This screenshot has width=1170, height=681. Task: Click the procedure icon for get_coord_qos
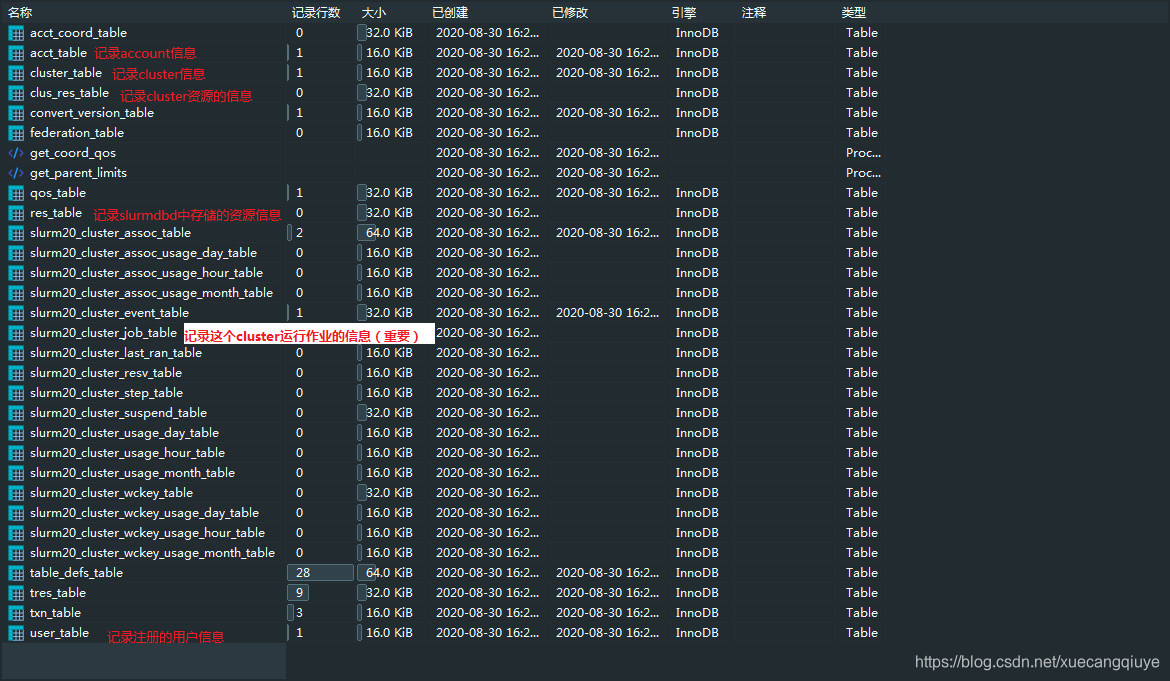[x=16, y=152]
